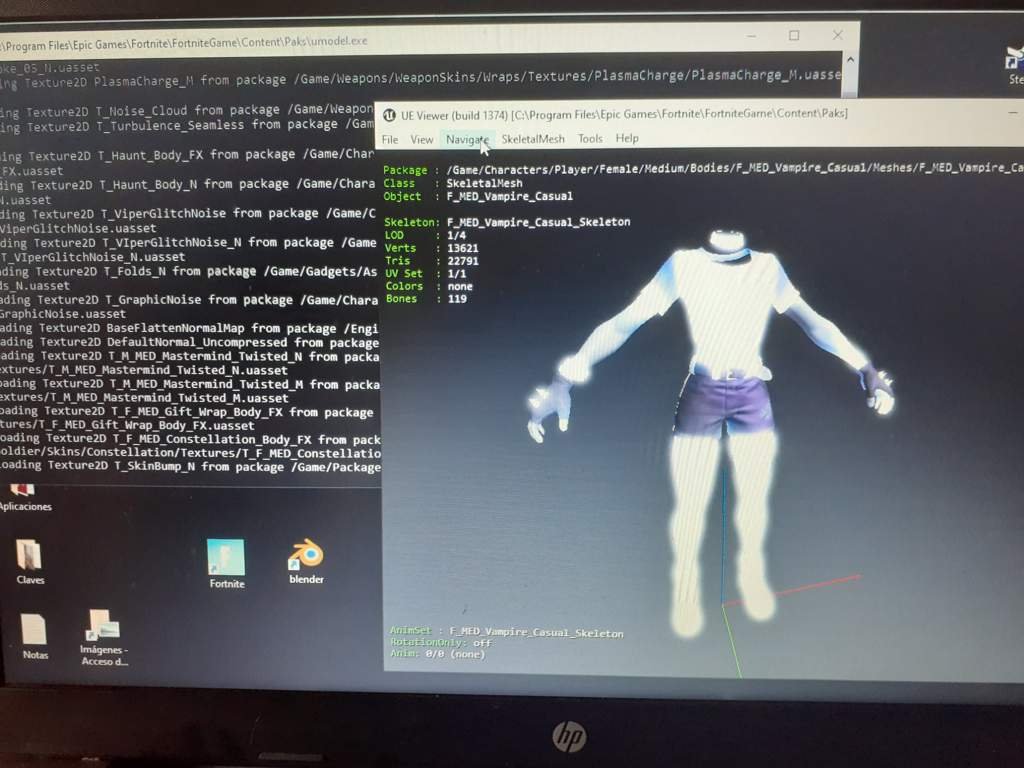Click the "RotationOnly: off" status text
The image size is (1024, 768).
(x=440, y=643)
